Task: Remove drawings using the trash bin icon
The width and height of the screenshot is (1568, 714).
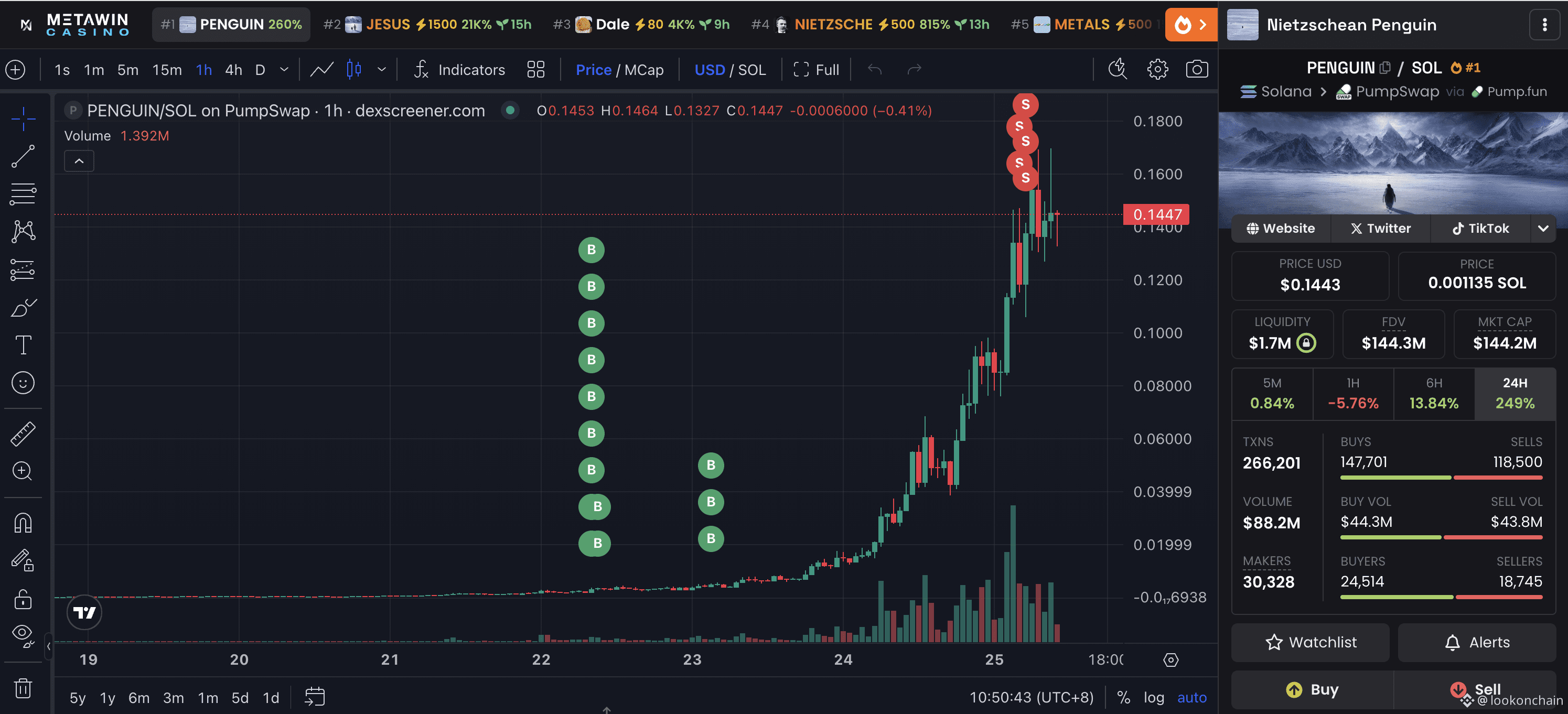Action: pos(23,688)
